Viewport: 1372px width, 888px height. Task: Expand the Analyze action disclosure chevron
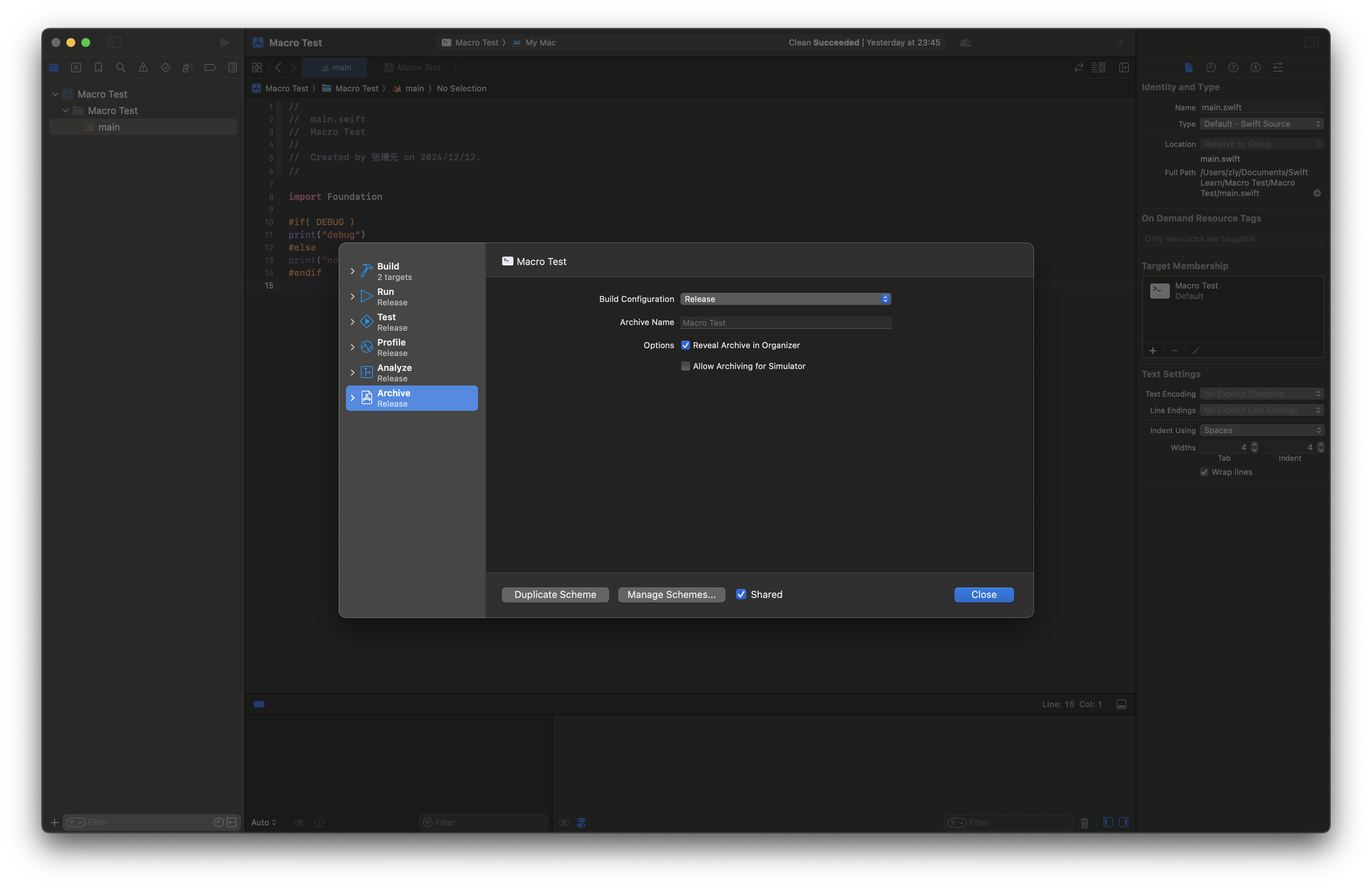pos(352,372)
